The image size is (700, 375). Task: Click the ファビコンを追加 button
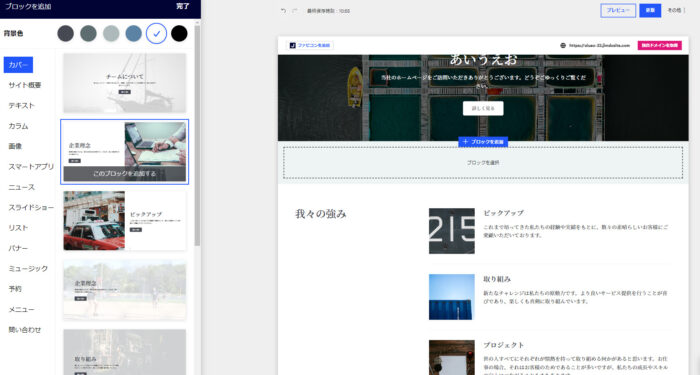click(x=310, y=46)
